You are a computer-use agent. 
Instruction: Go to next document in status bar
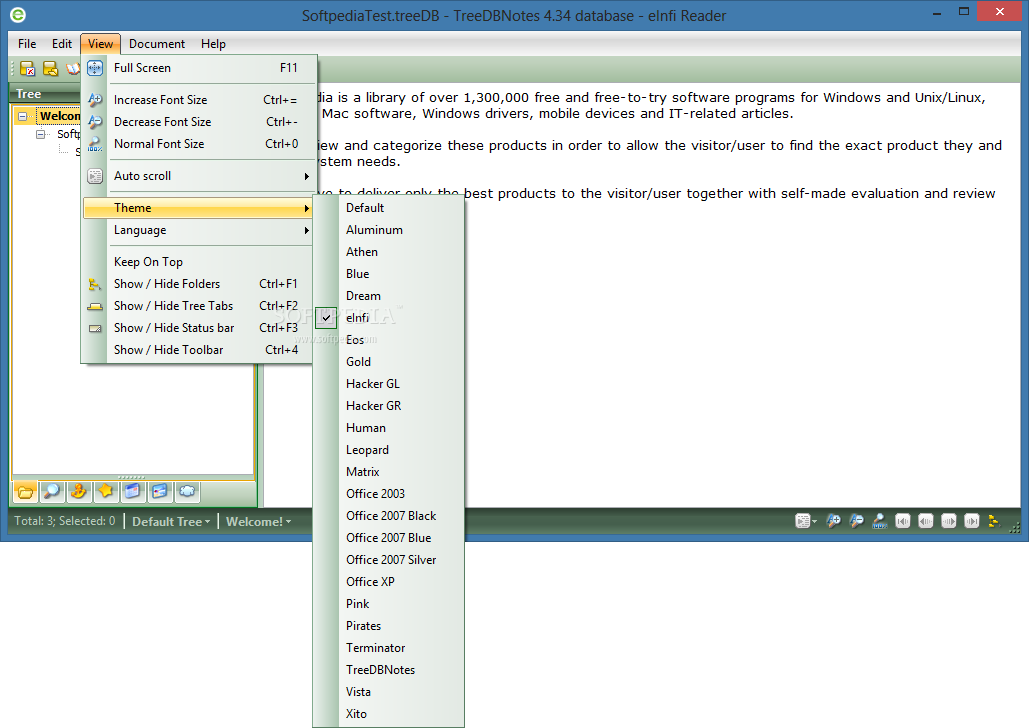click(949, 521)
